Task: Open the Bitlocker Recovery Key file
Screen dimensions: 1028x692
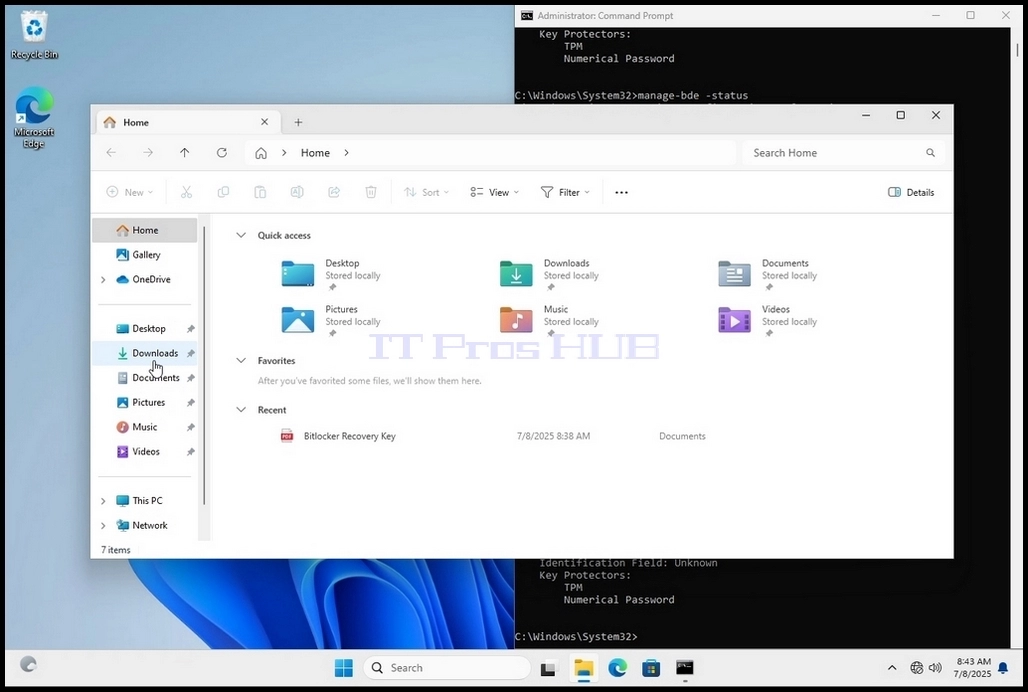Action: coord(349,436)
